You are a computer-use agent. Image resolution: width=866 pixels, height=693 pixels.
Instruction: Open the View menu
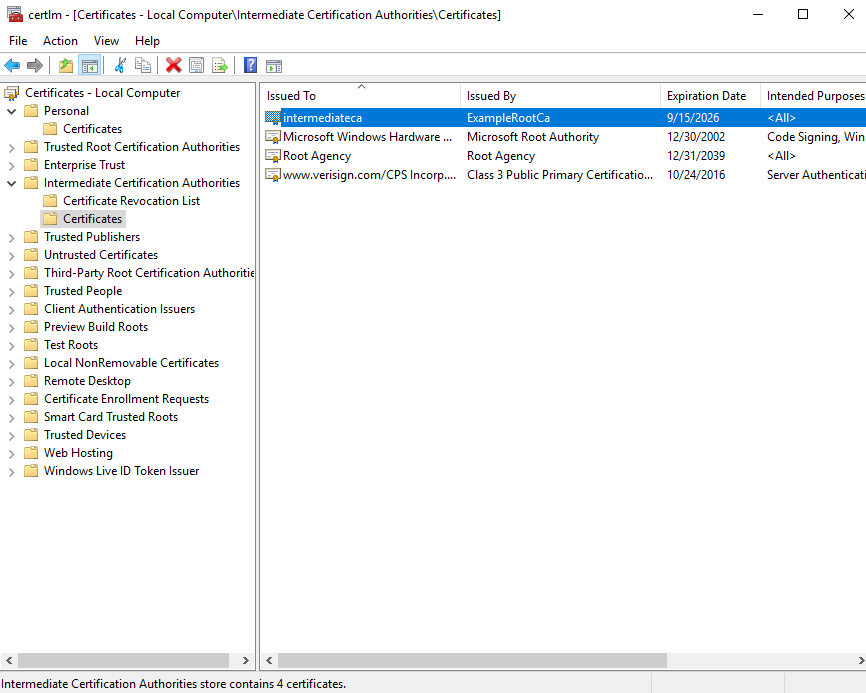[x=106, y=41]
